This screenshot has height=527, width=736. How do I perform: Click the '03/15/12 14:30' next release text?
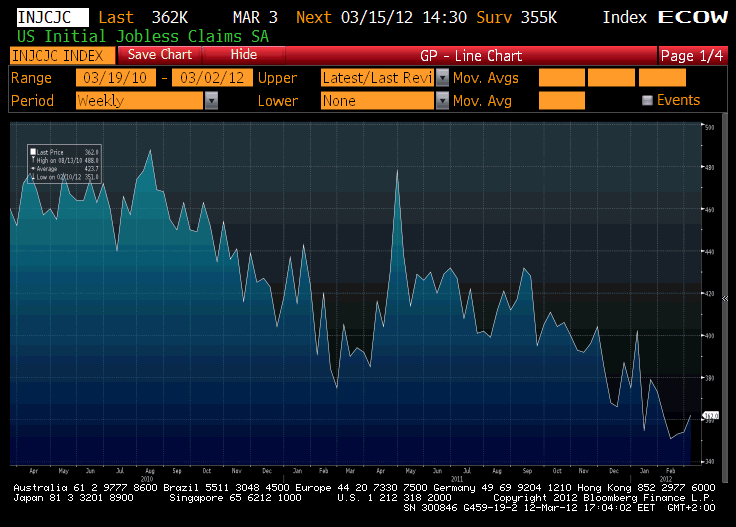pos(404,17)
